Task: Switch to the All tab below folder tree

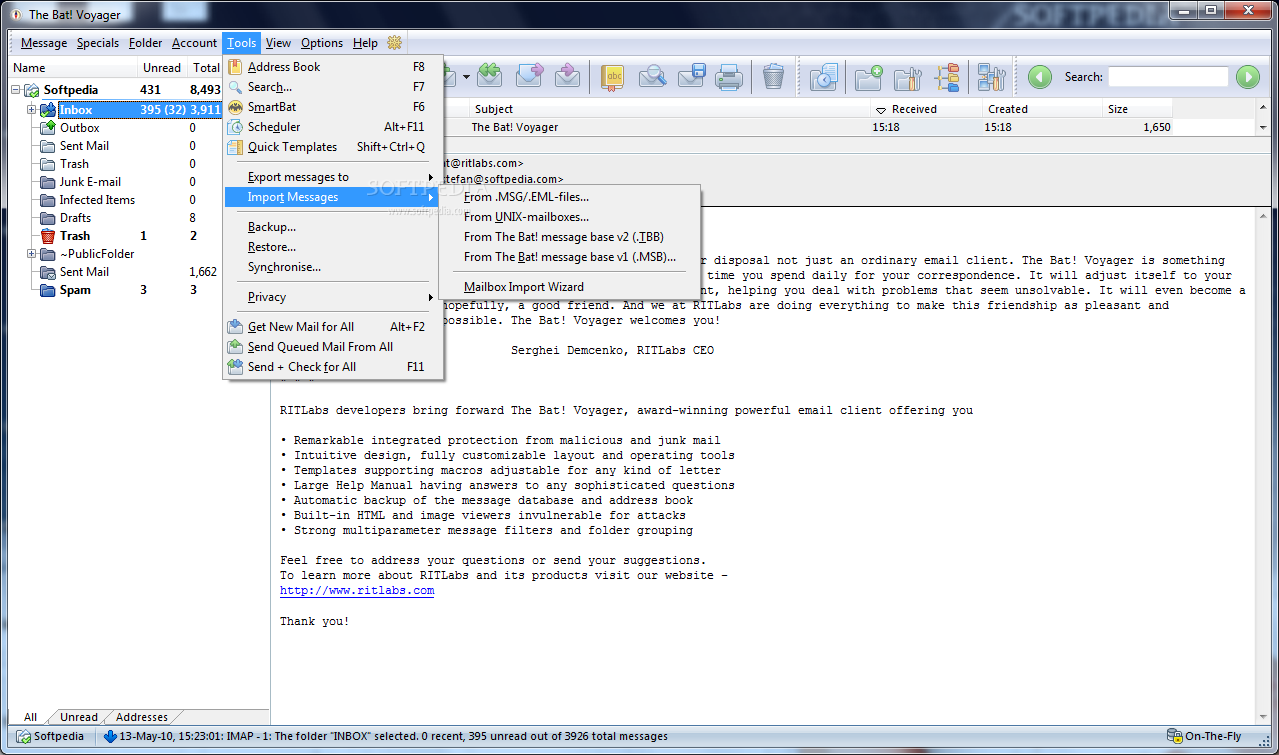Action: pos(31,717)
